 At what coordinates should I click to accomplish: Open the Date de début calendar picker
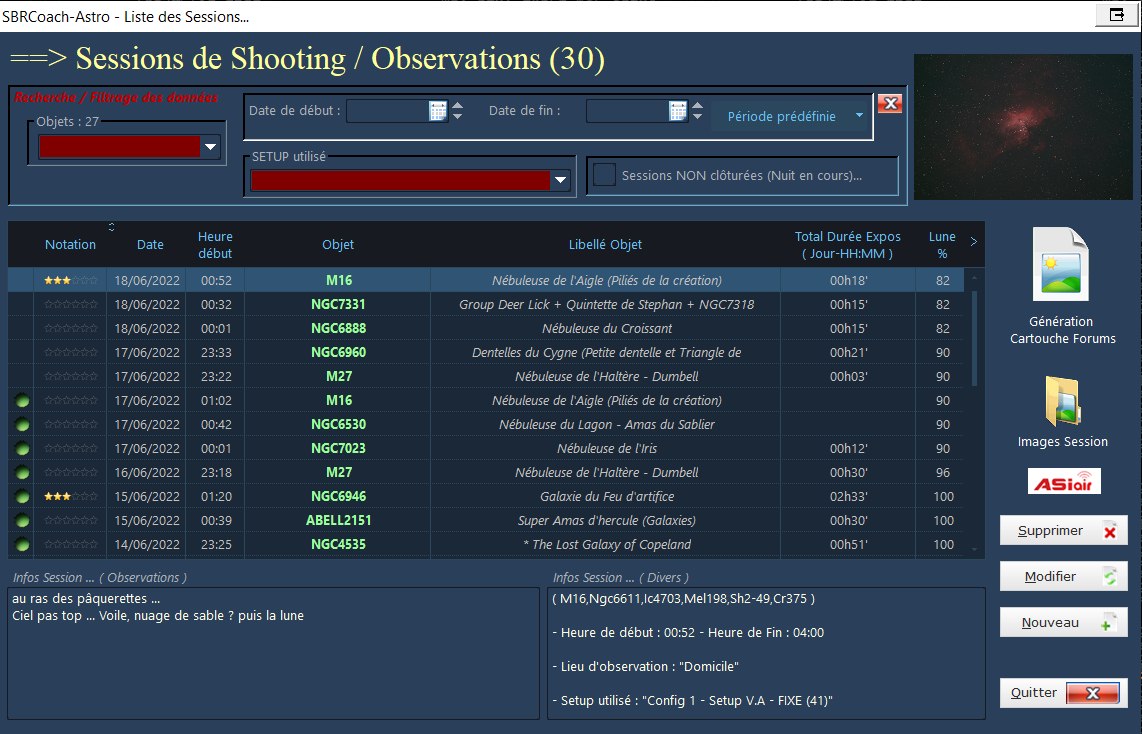pos(438,111)
